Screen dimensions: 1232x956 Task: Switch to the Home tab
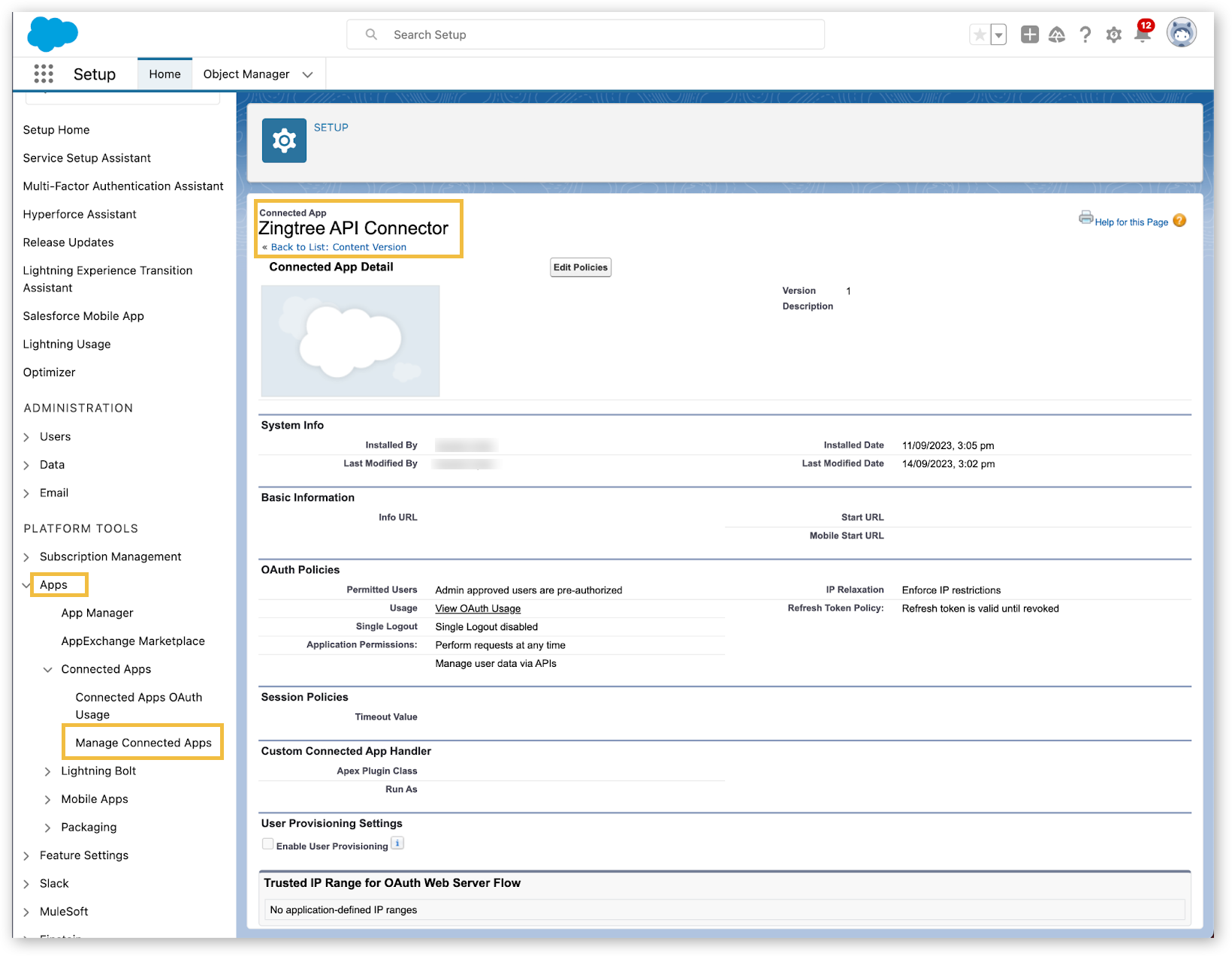click(x=165, y=74)
